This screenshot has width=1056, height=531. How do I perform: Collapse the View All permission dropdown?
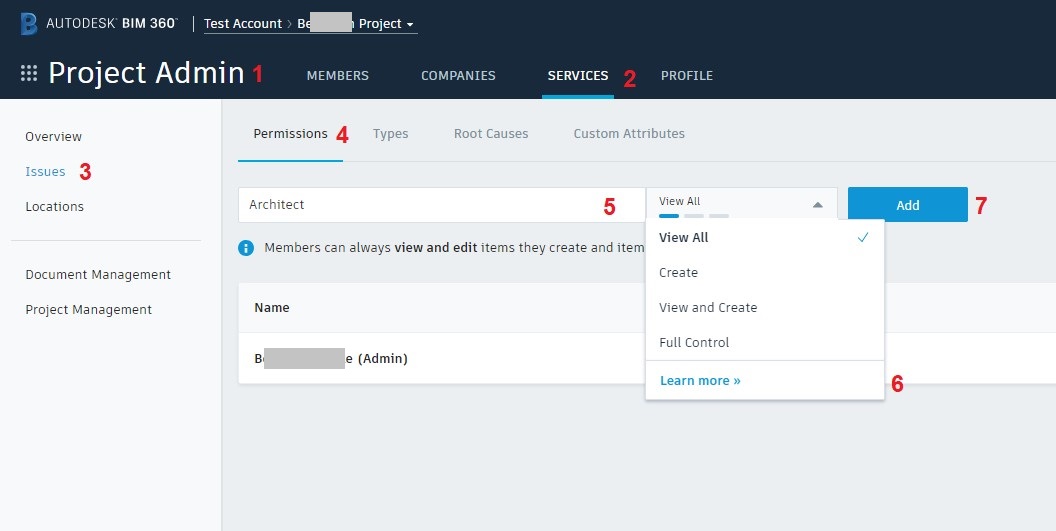(817, 205)
